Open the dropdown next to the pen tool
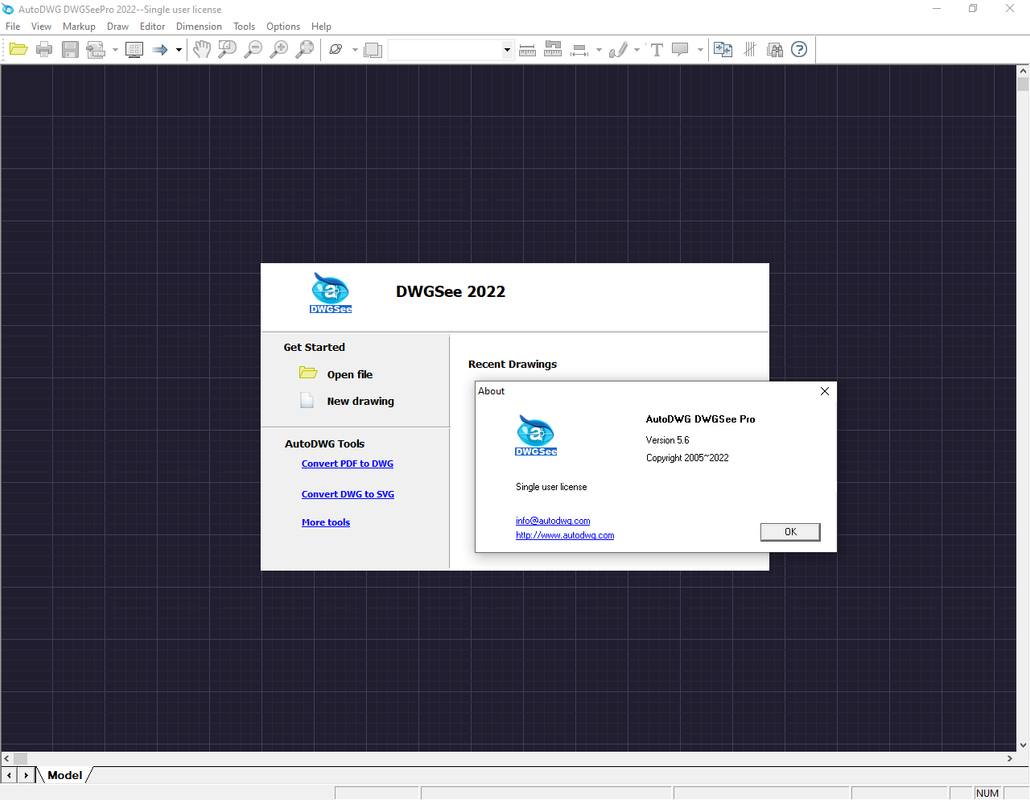 coord(637,49)
